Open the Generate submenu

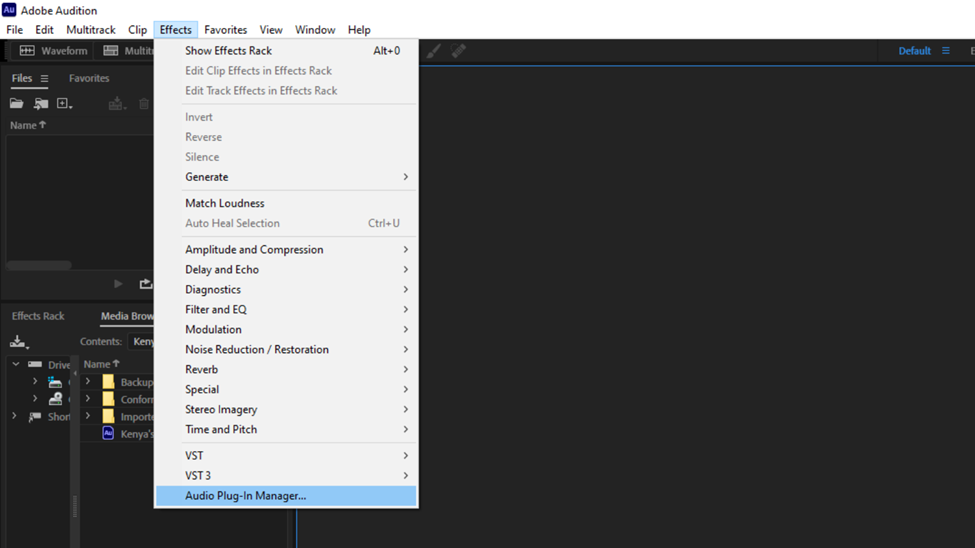point(286,177)
